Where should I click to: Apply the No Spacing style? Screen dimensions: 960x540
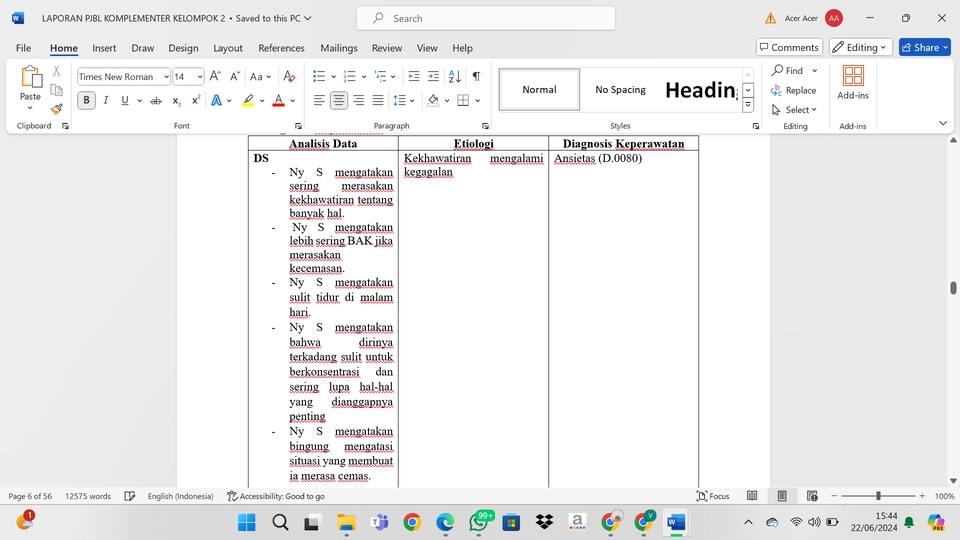[x=620, y=89]
